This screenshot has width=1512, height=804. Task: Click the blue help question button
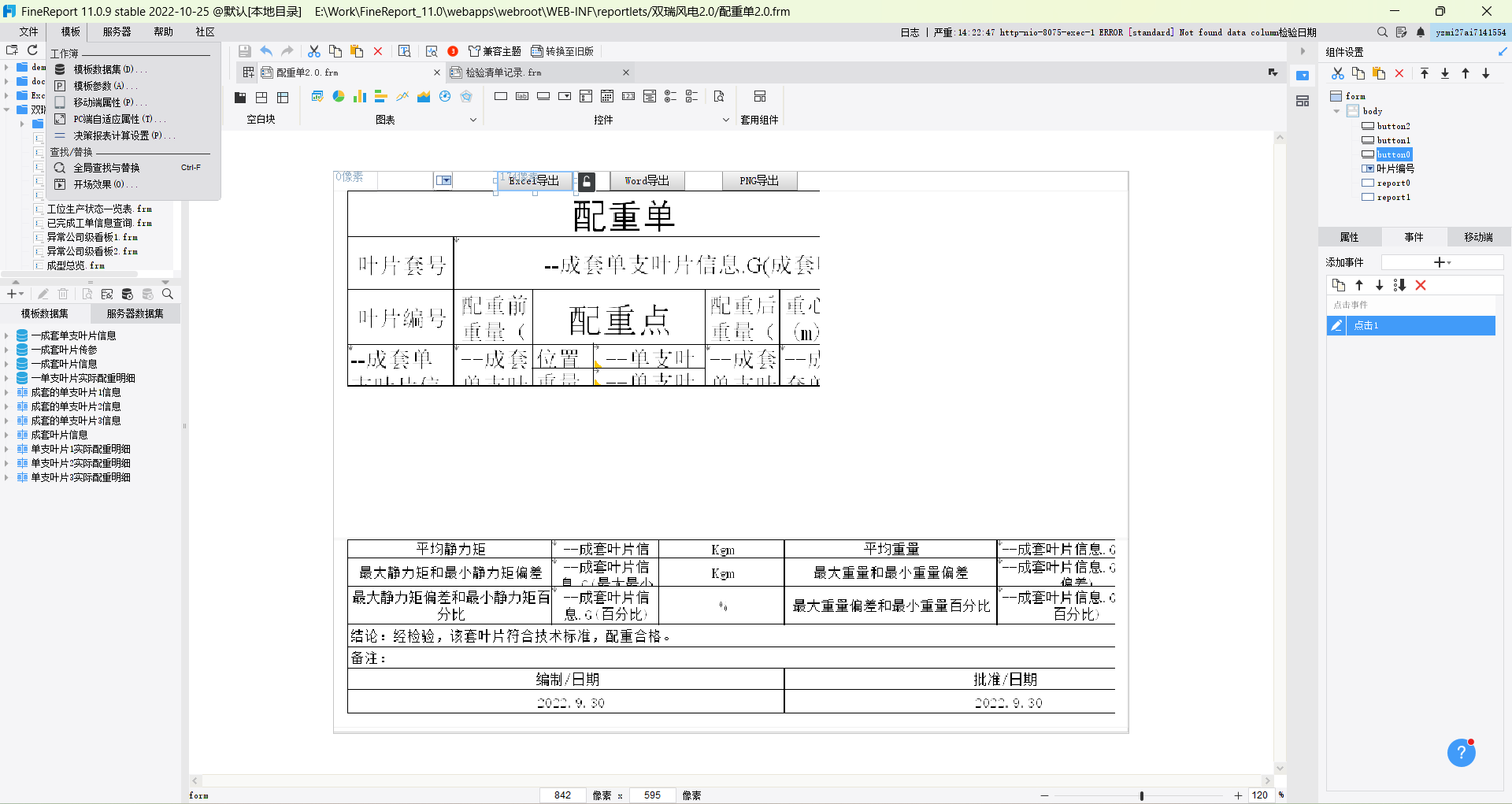pyautogui.click(x=1461, y=753)
